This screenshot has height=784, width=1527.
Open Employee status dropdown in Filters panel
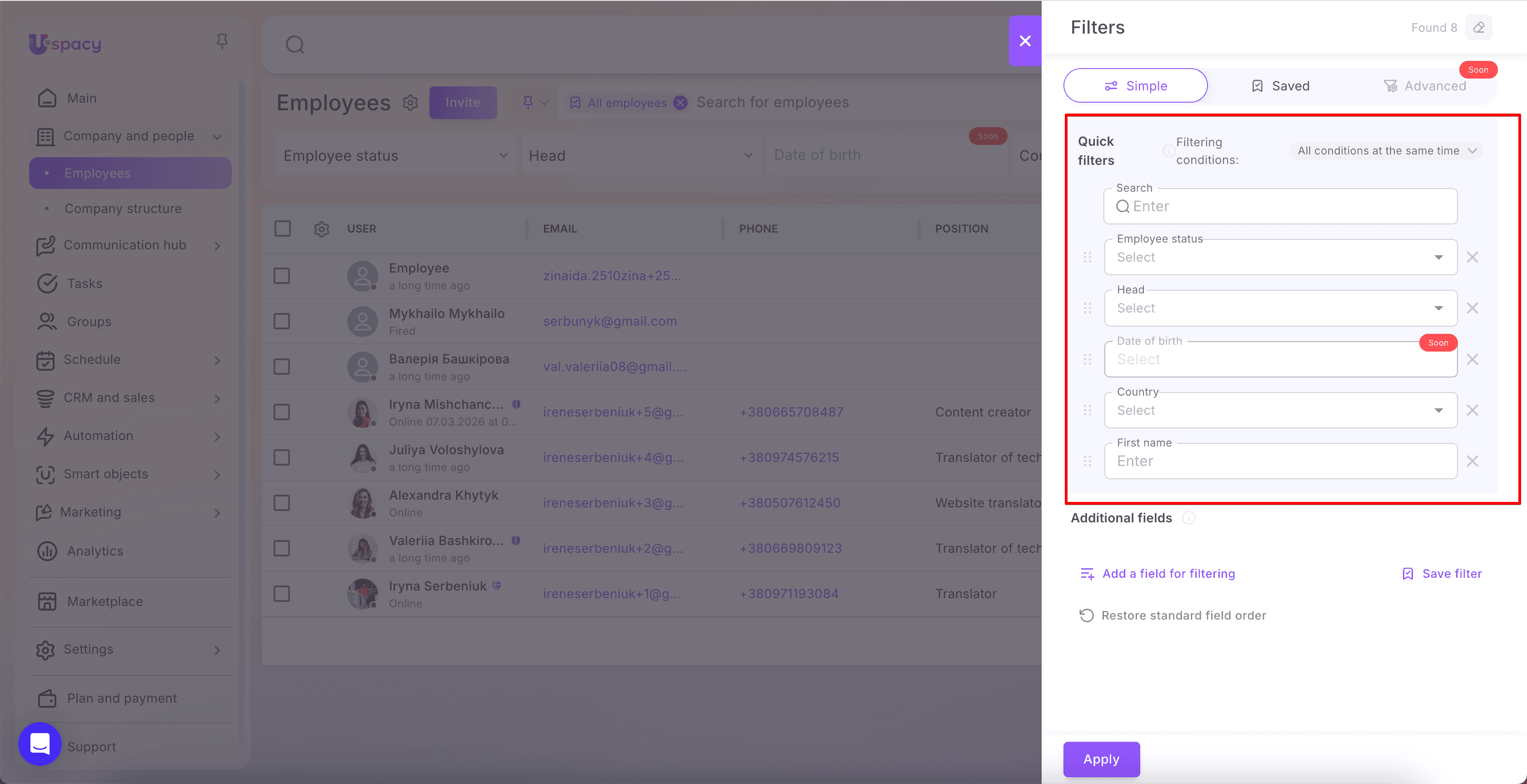pos(1280,257)
